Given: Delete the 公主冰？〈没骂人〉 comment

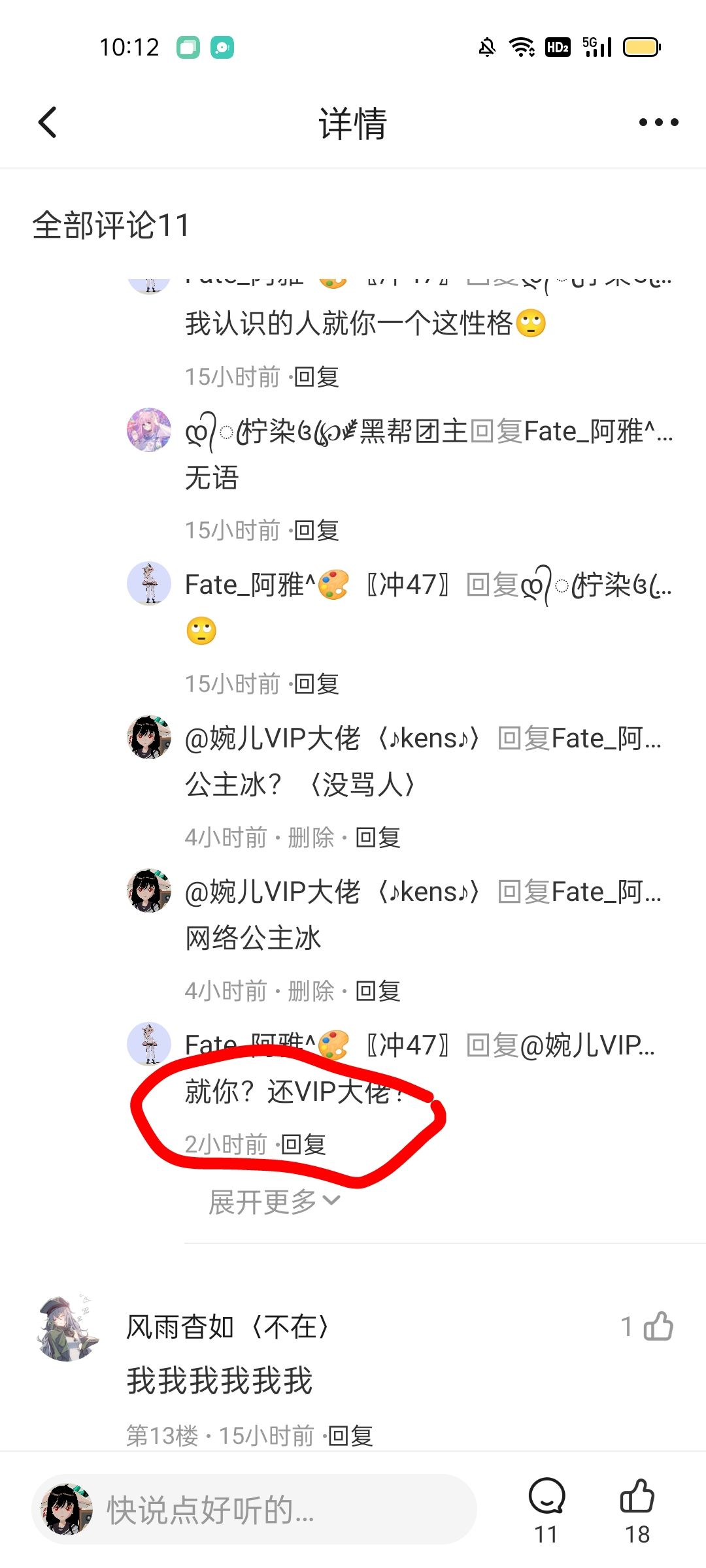Looking at the screenshot, I should point(311,837).
